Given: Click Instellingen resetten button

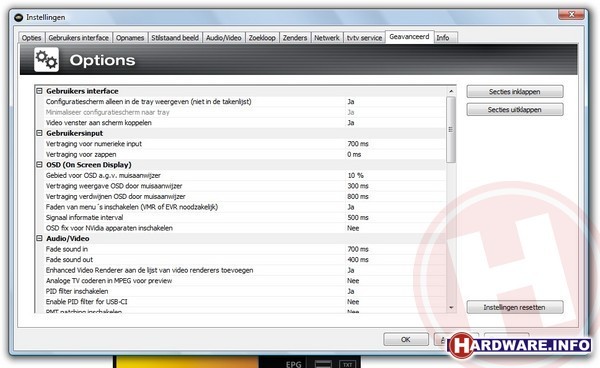Looking at the screenshot, I should coord(515,308).
